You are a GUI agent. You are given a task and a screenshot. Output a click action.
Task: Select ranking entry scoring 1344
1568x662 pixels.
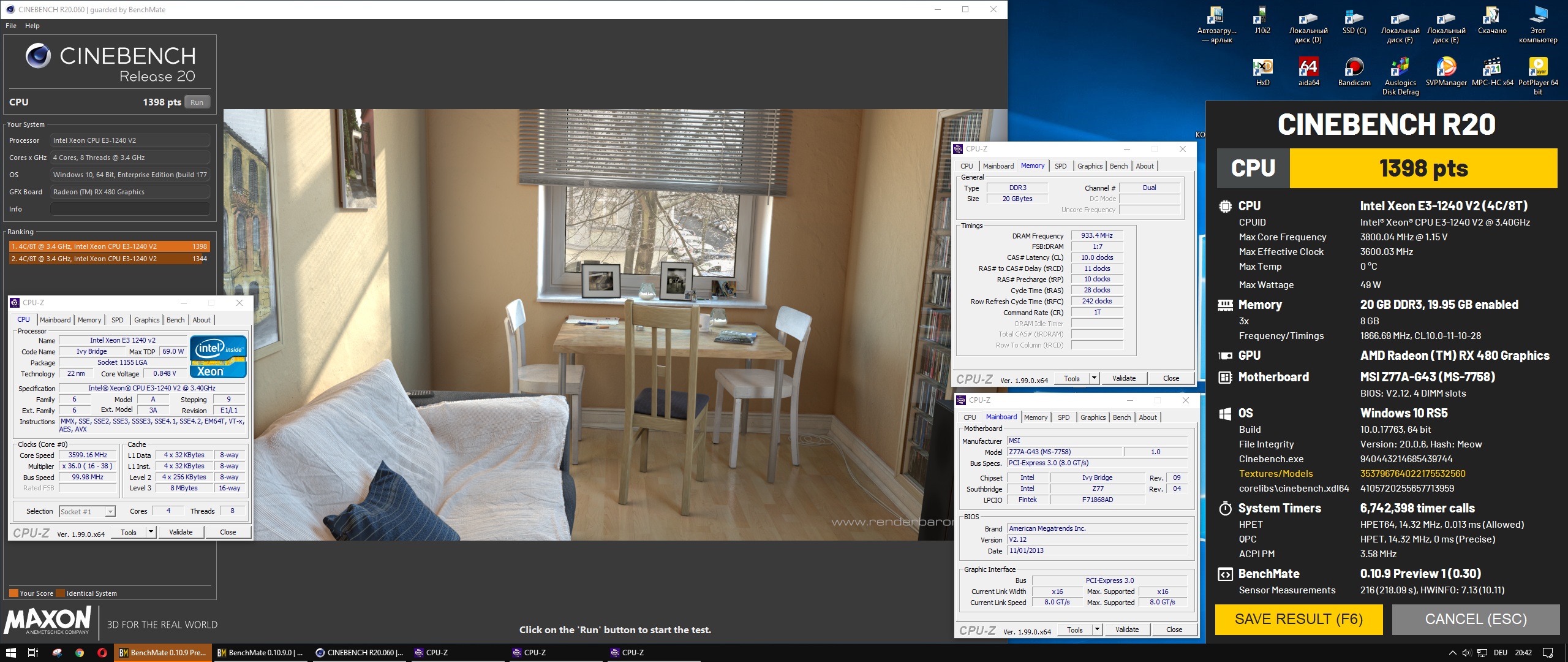110,259
